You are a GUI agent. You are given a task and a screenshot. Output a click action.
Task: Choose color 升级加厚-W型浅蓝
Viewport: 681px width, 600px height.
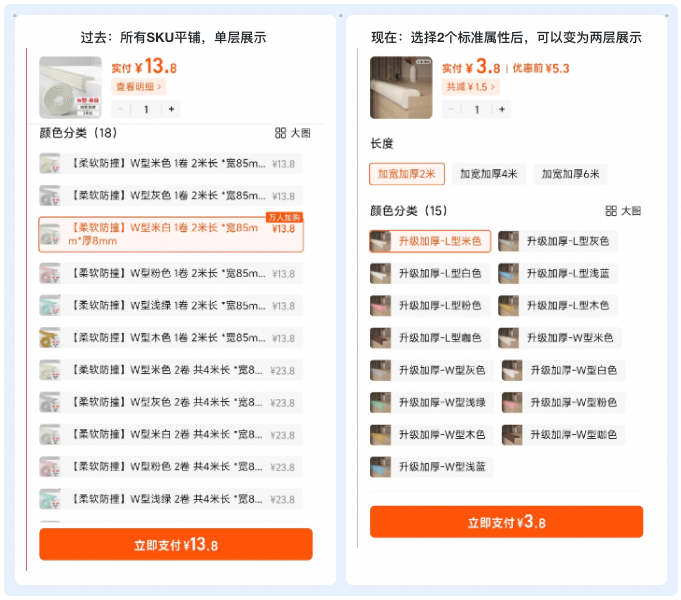[432, 467]
